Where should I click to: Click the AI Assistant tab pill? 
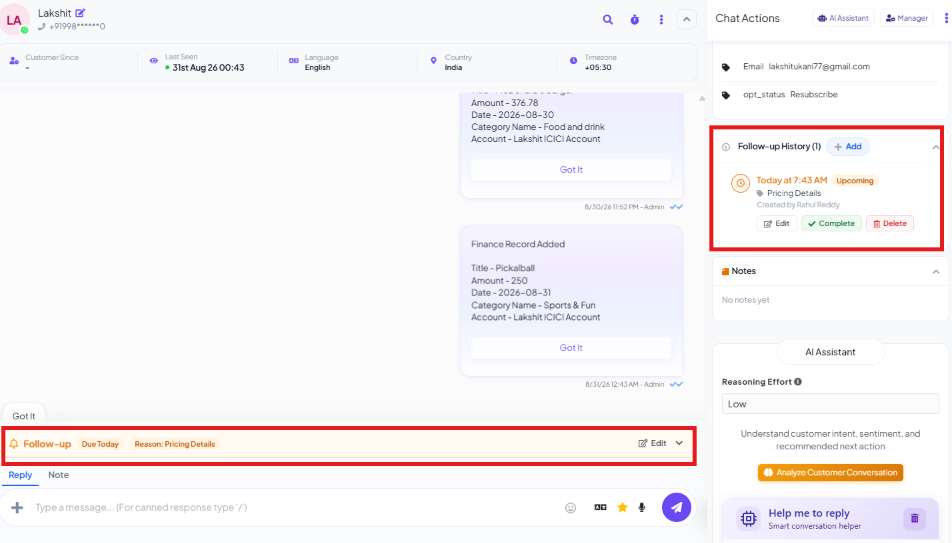point(830,352)
